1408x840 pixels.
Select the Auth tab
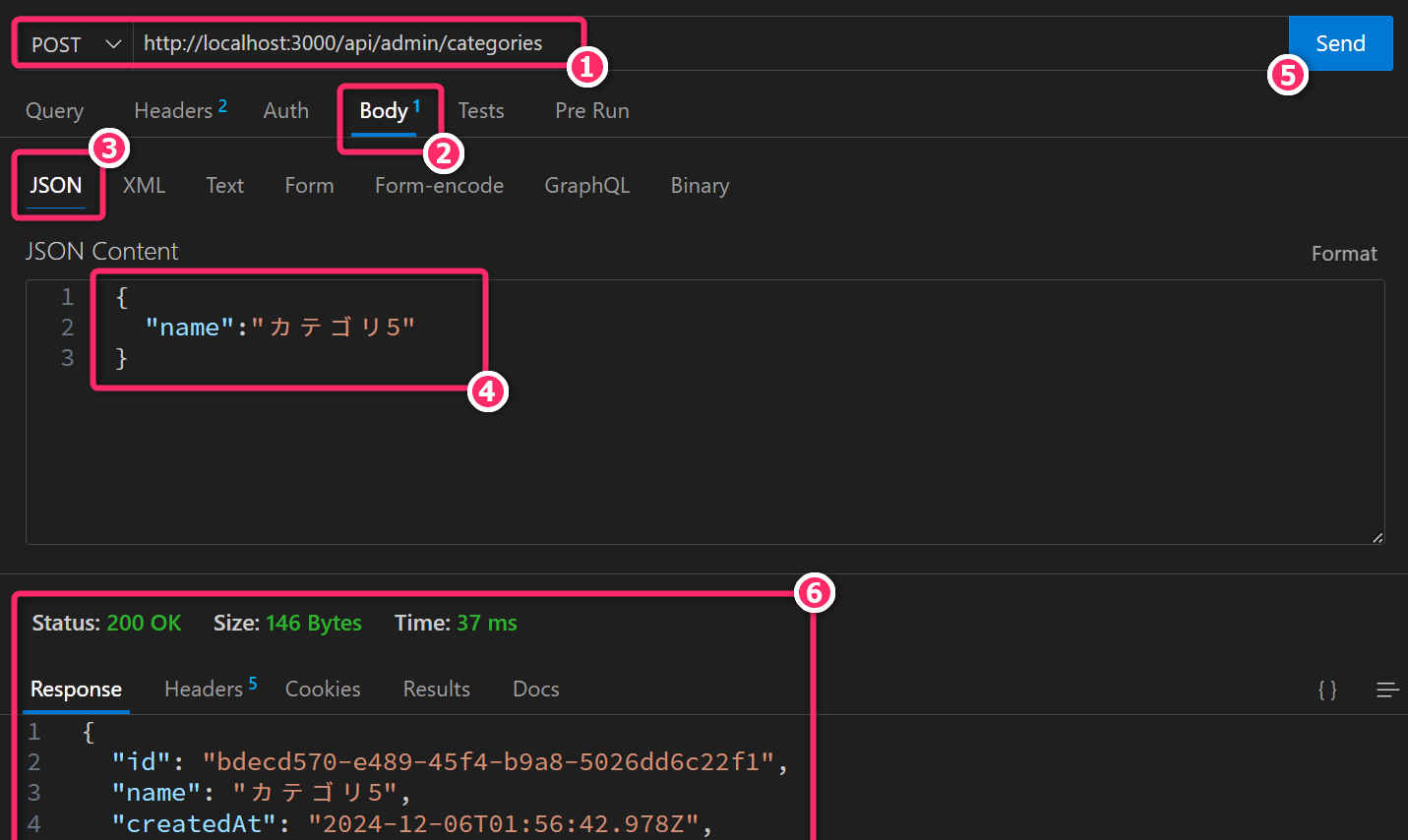click(x=285, y=111)
